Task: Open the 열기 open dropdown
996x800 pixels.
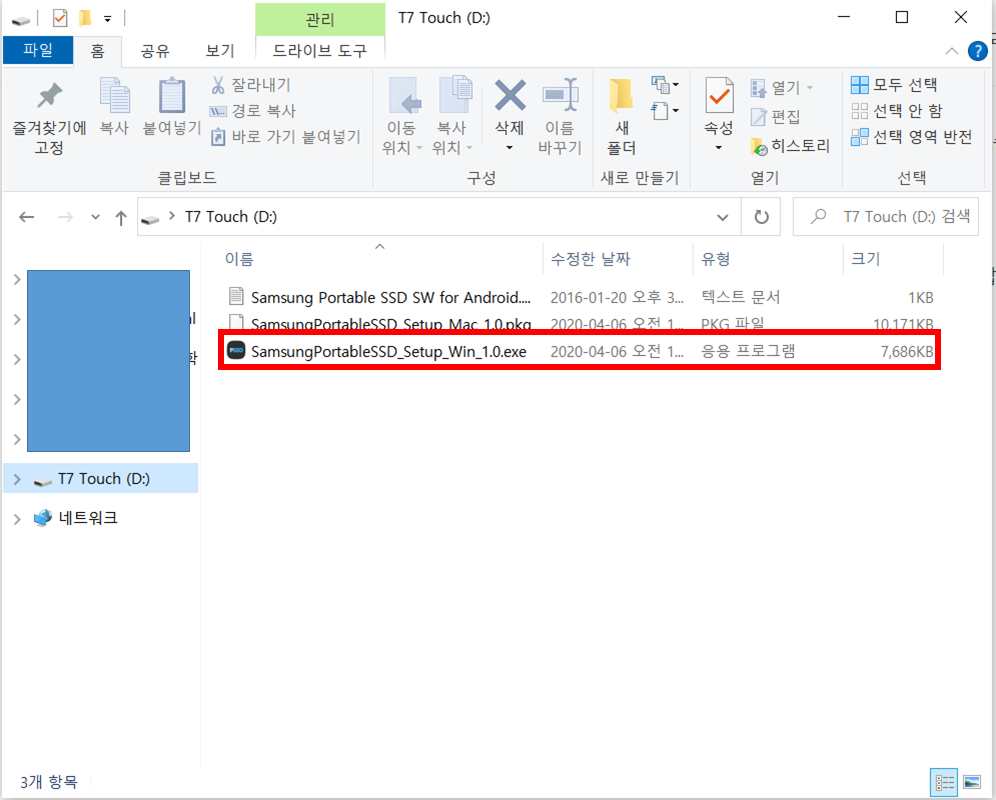Action: point(781,87)
